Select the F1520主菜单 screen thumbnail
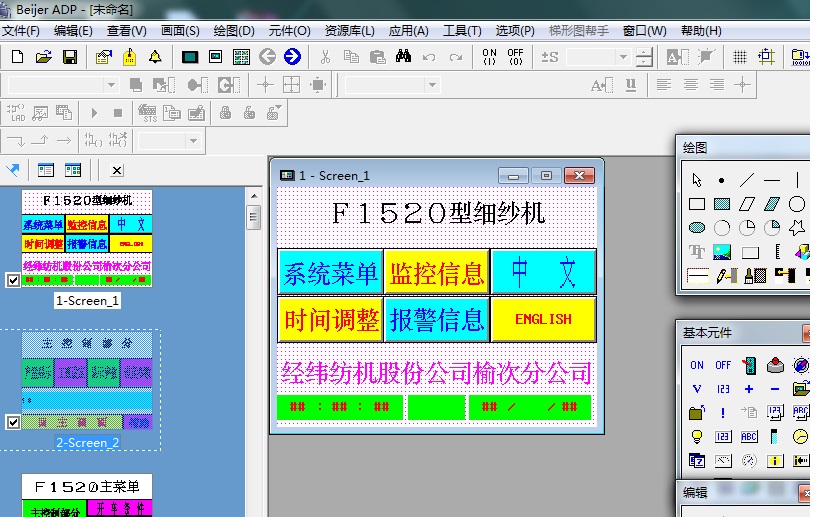819x517 pixels. pos(87,495)
